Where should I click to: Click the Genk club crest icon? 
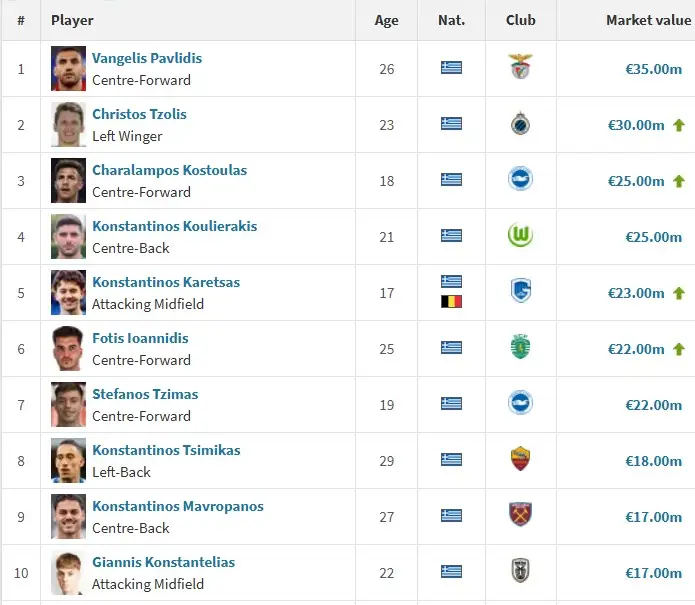[x=520, y=292]
